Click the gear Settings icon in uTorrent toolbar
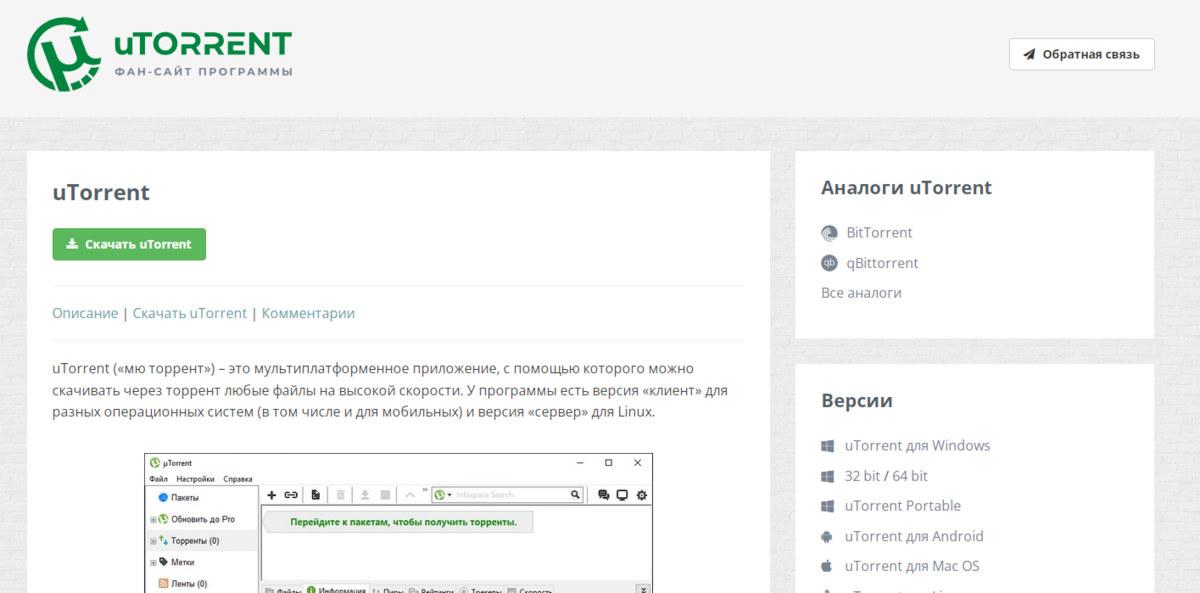The width and height of the screenshot is (1200, 593). 642,494
